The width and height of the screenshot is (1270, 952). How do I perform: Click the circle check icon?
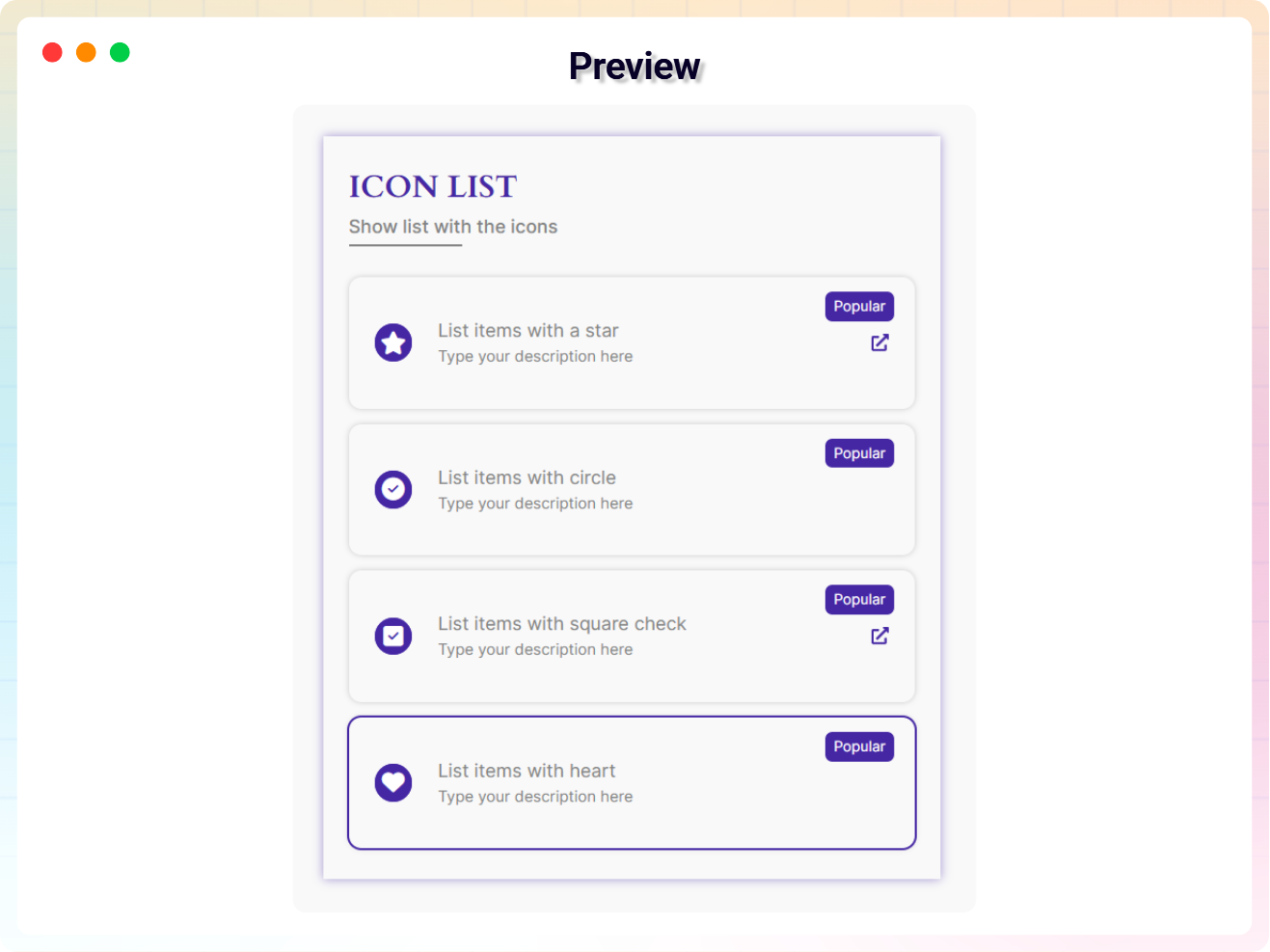click(393, 489)
